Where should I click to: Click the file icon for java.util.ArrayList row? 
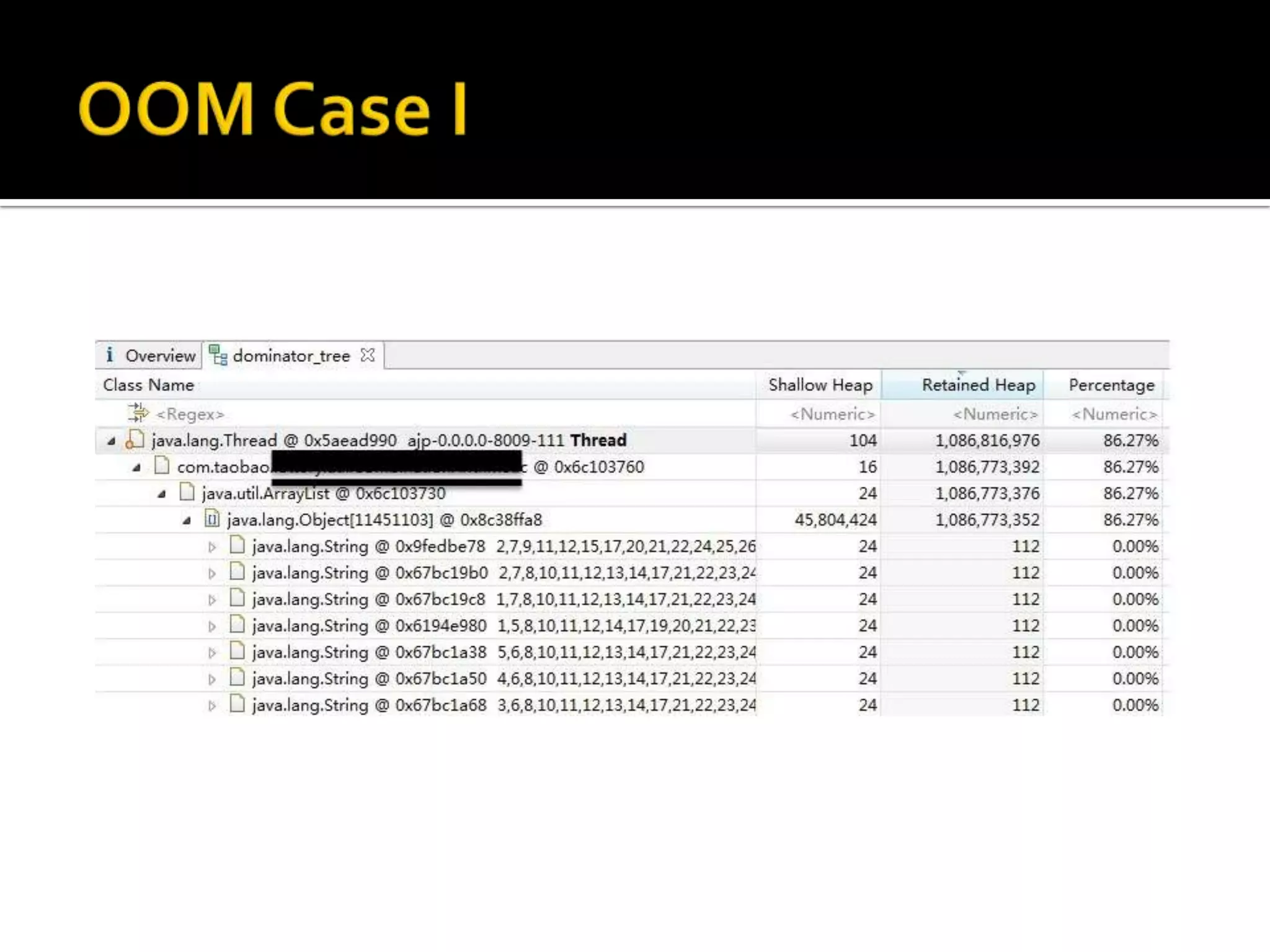point(187,493)
